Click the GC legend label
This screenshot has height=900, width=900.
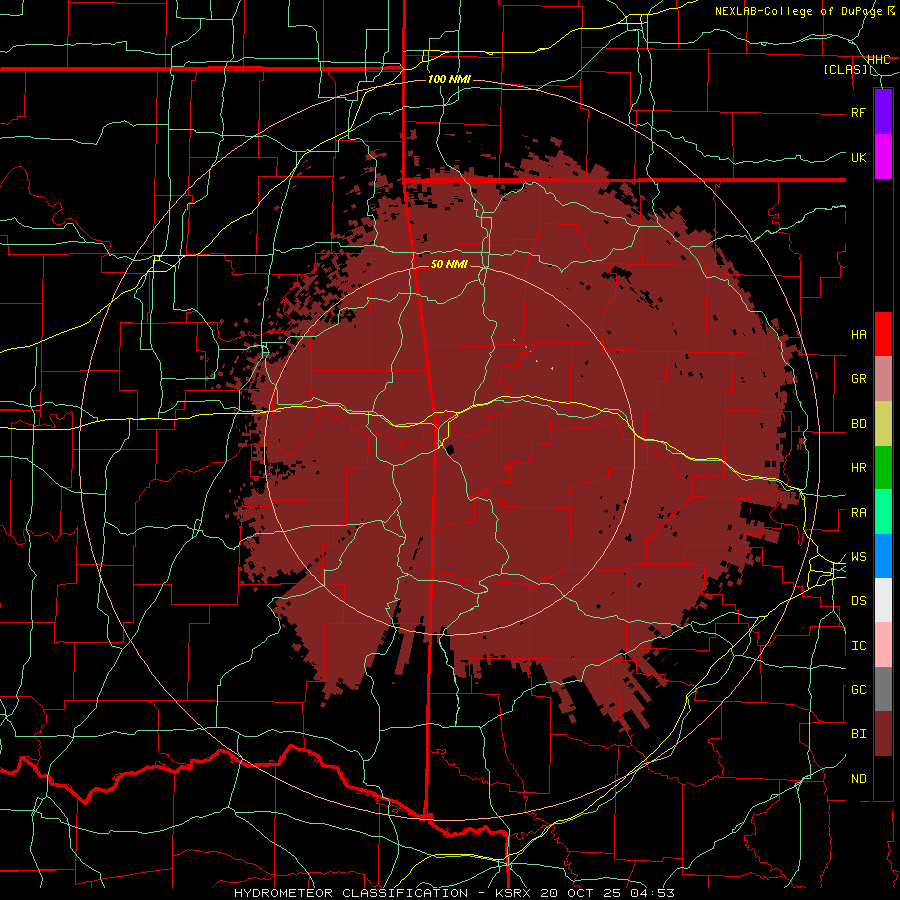pos(859,690)
